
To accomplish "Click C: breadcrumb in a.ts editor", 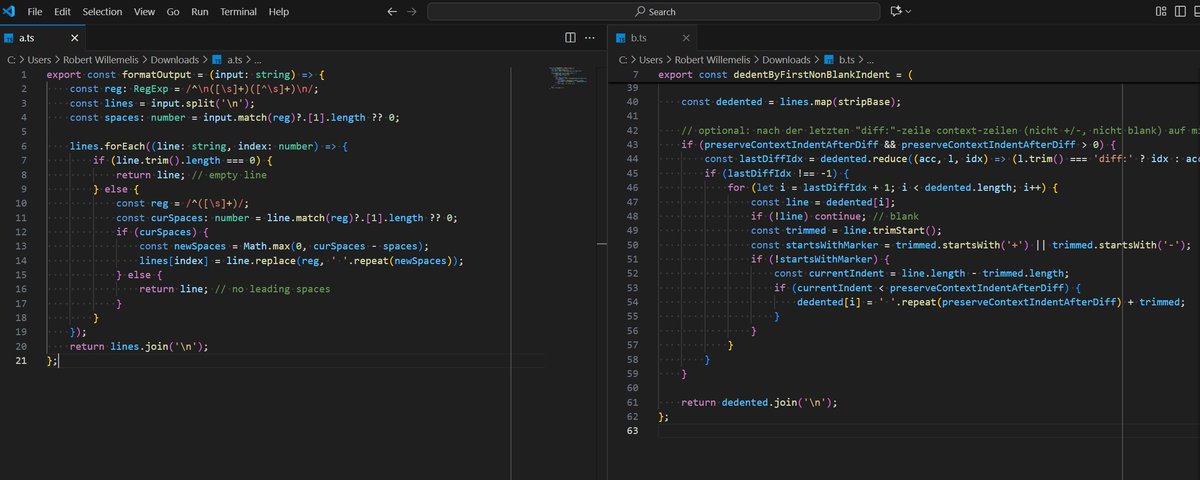I will click(11, 60).
